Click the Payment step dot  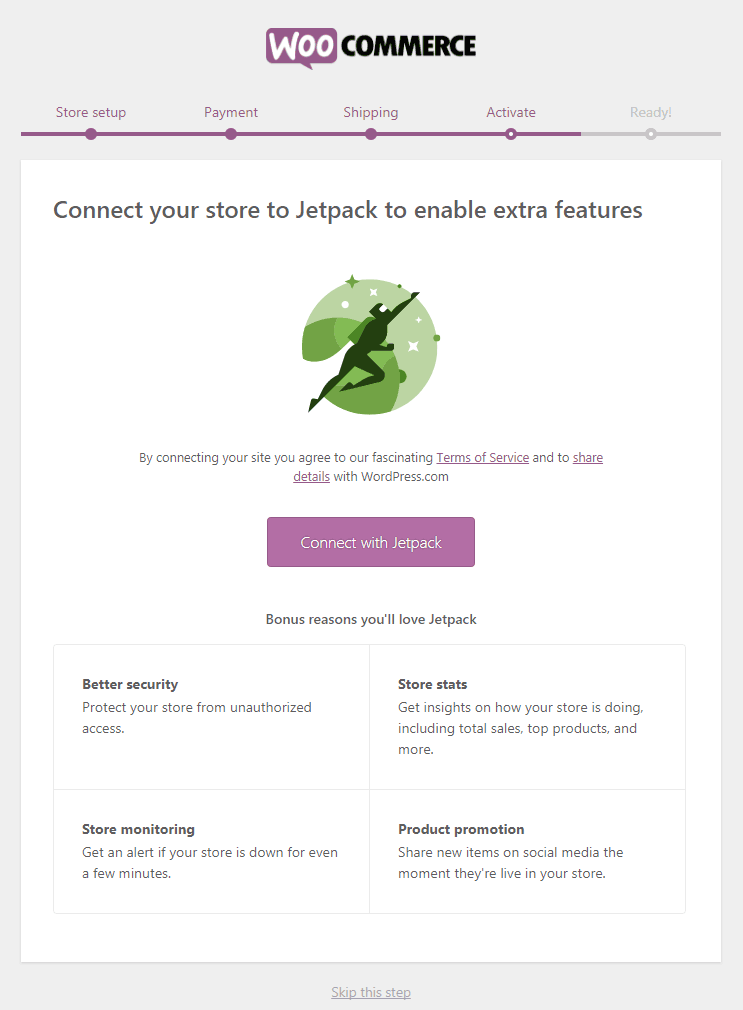[231, 134]
